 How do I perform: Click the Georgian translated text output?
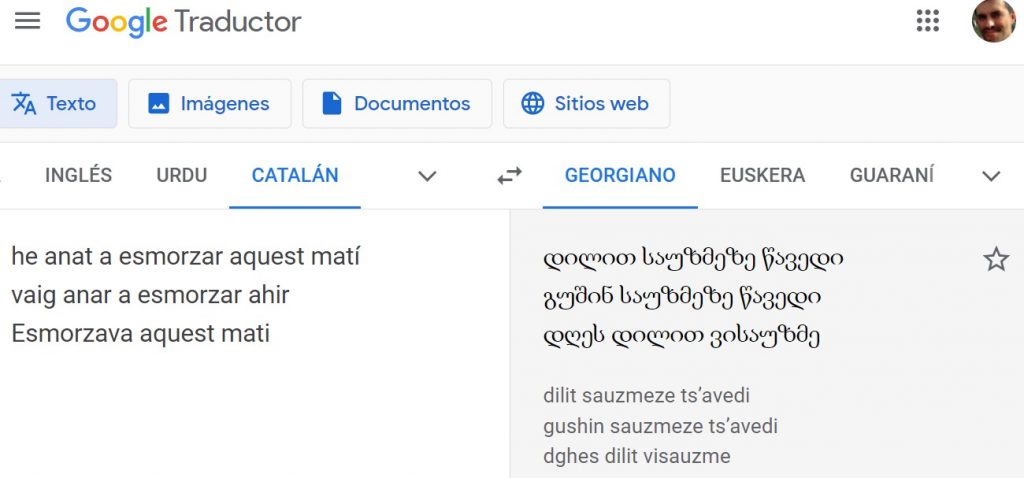pyautogui.click(x=692, y=297)
